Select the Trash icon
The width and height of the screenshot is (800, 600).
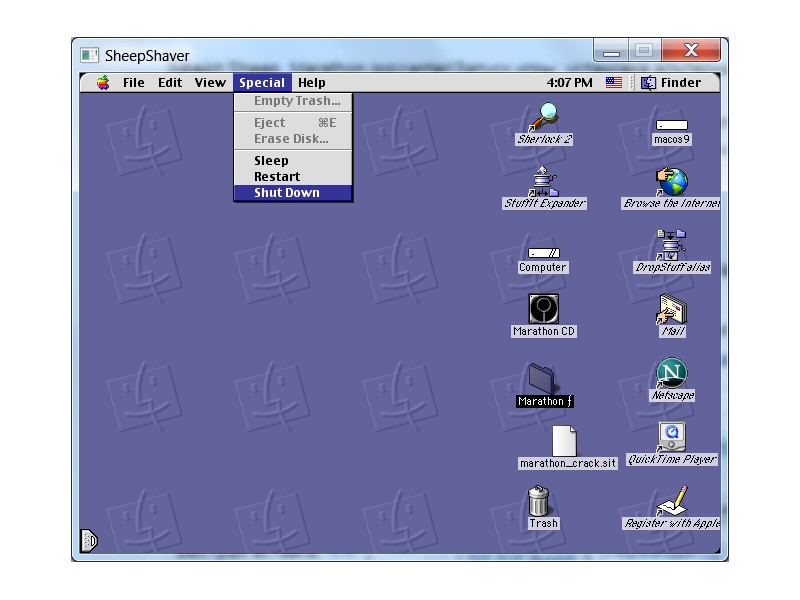point(539,501)
